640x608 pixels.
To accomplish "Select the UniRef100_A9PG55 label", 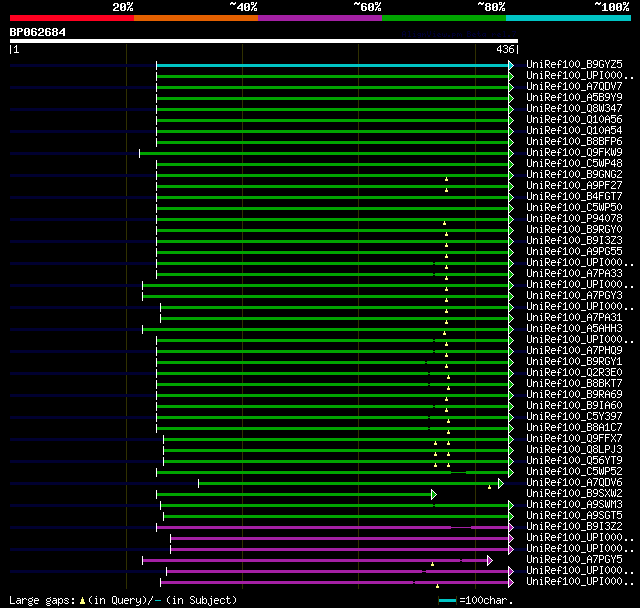I will tap(574, 252).
